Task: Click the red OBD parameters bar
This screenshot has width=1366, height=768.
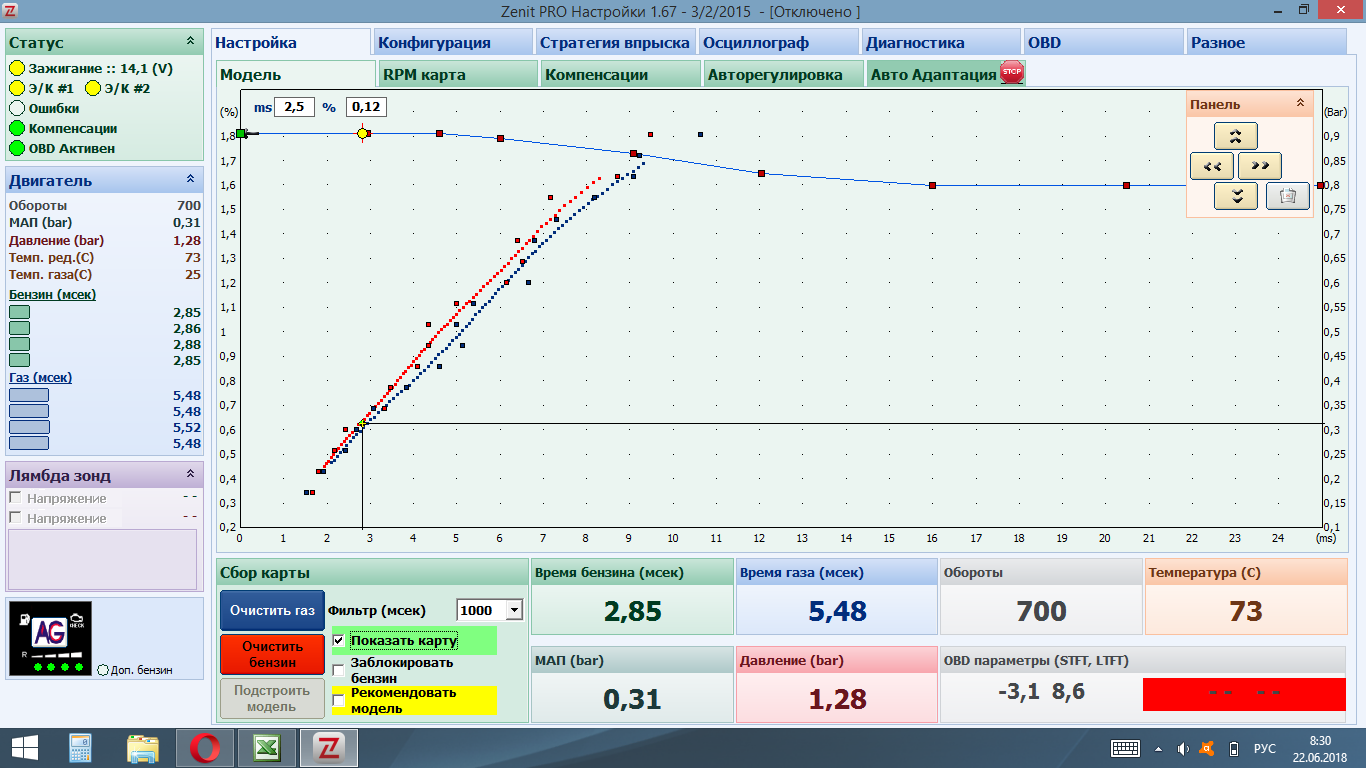Action: [1242, 693]
